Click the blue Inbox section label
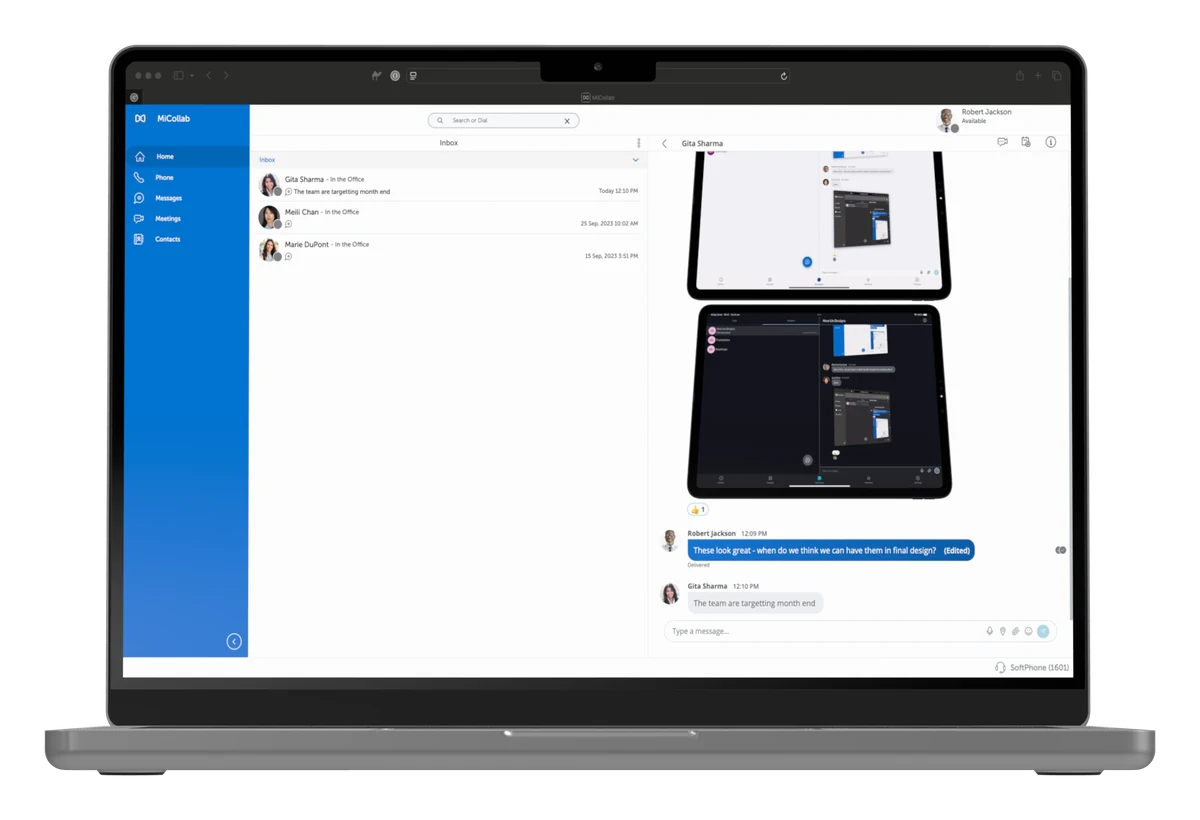 (267, 160)
